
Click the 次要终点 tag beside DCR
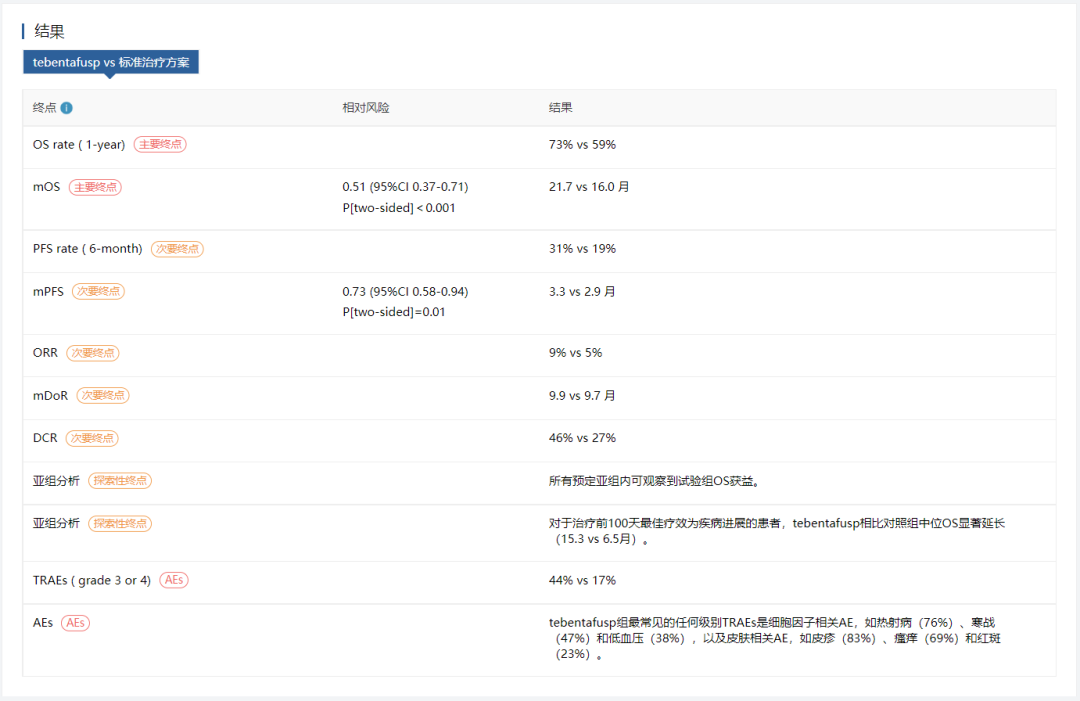(x=92, y=438)
